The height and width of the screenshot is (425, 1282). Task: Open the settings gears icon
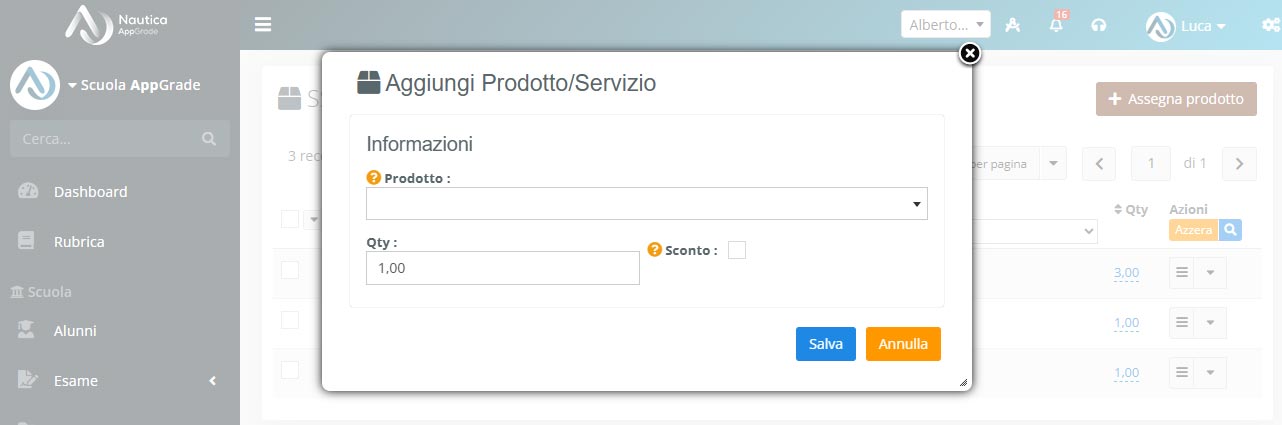pos(1270,25)
